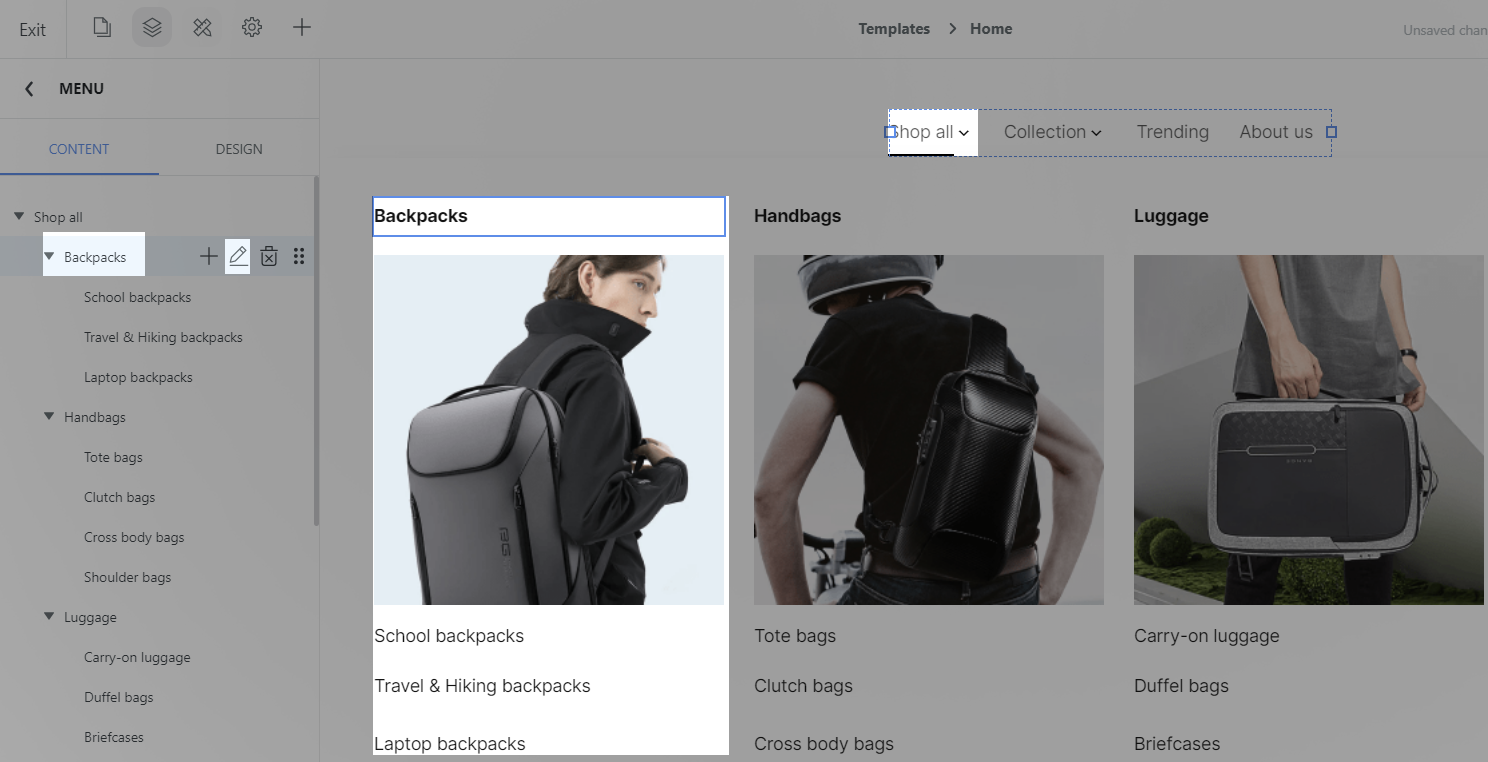Click the Handbags product image

[929, 430]
